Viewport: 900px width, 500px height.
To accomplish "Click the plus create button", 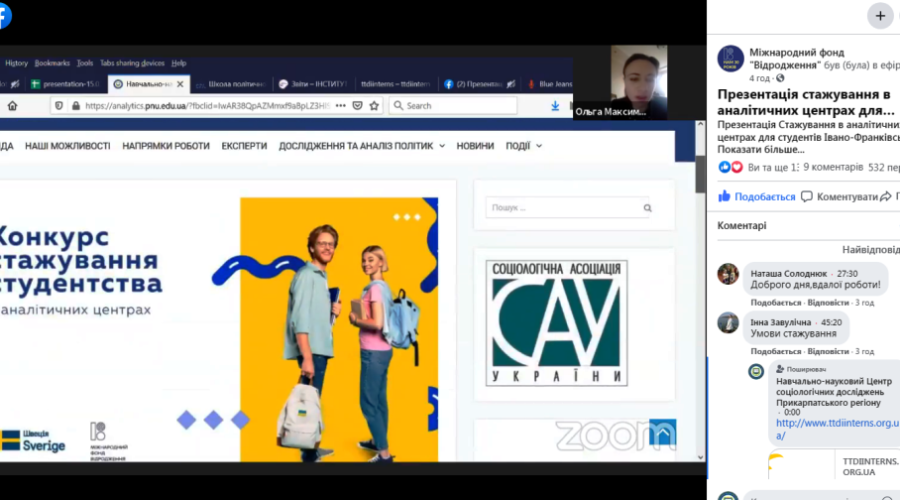I will (x=880, y=16).
